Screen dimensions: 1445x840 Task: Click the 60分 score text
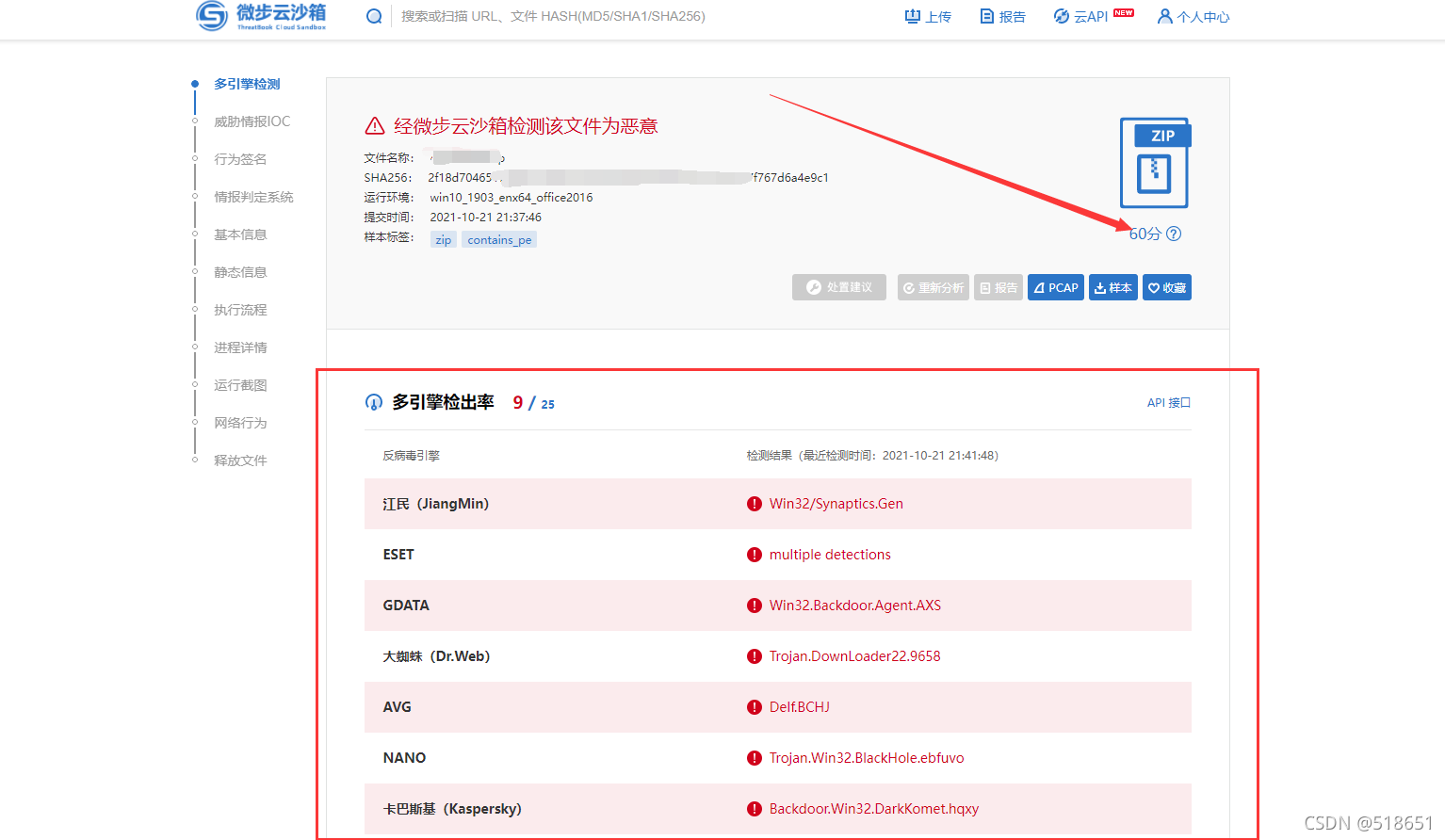pos(1145,234)
